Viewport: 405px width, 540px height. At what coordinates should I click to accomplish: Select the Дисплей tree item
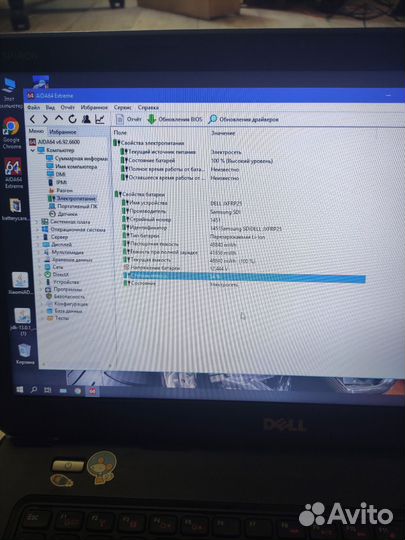pyautogui.click(x=57, y=245)
